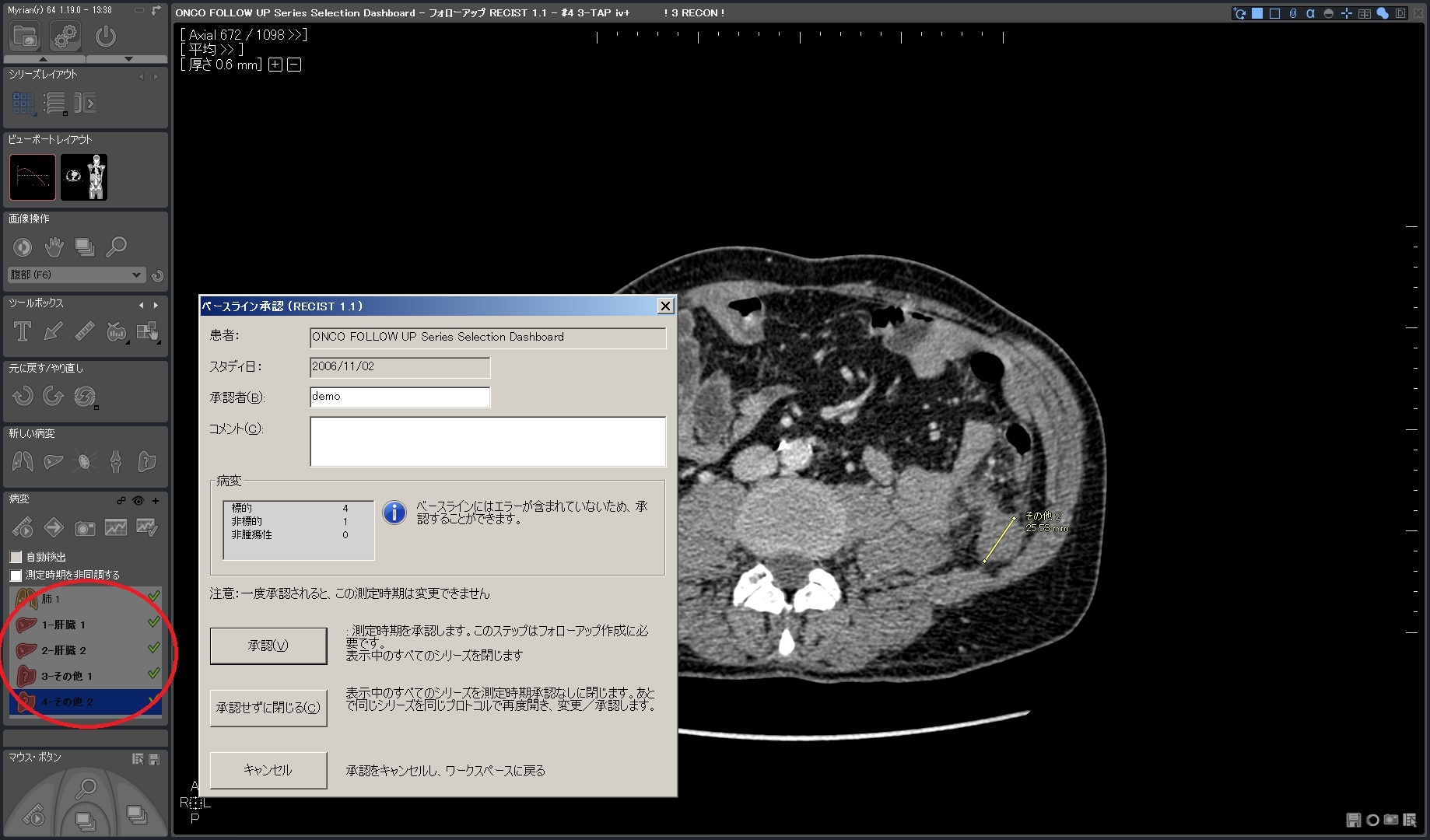The height and width of the screenshot is (840, 1430).
Task: Click the next arrow in ツールボックス header
Action: (156, 305)
